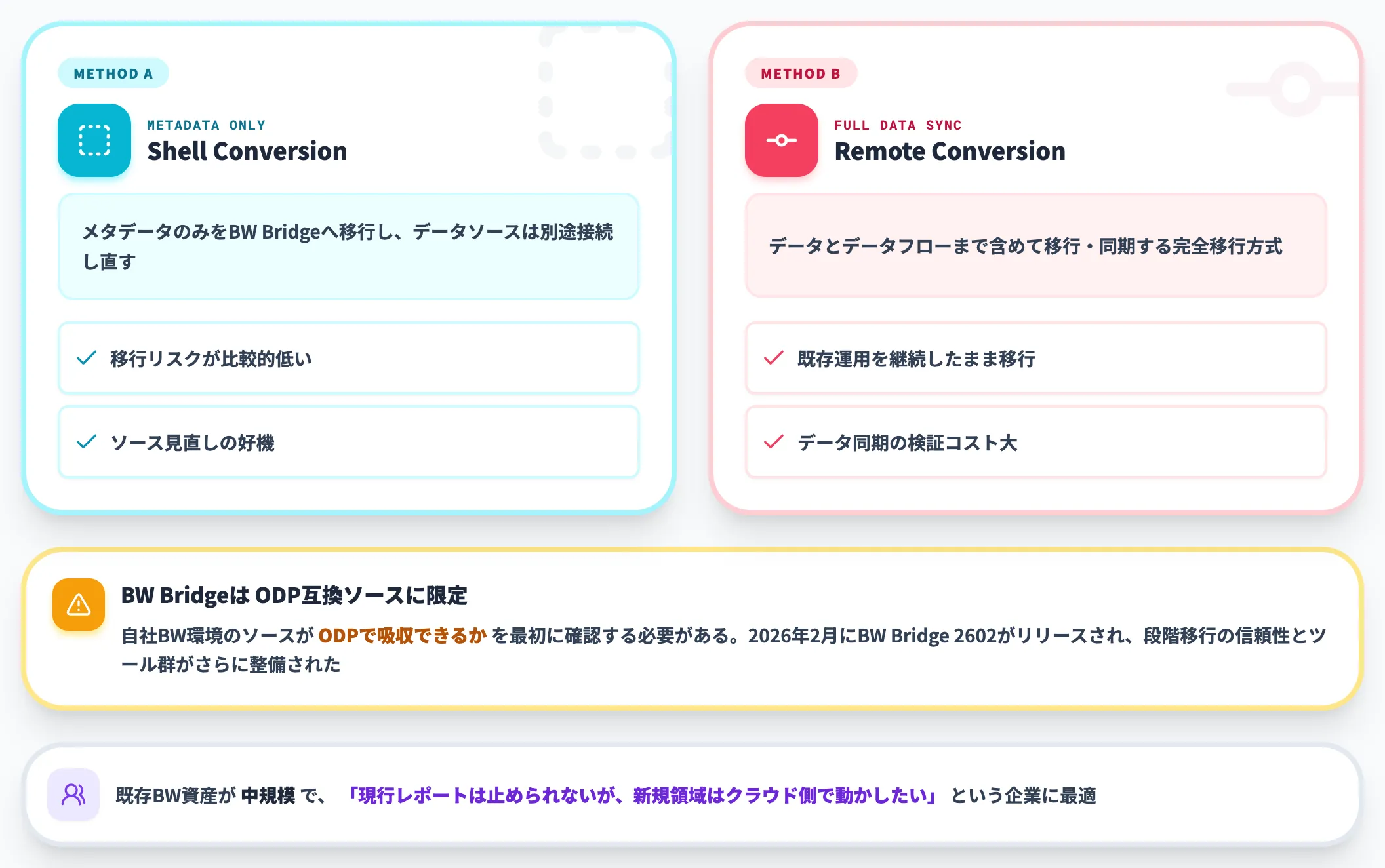The image size is (1385, 868).
Task: Click the checkmark beside 移行リスクが比較的低い
Action: tap(87, 358)
